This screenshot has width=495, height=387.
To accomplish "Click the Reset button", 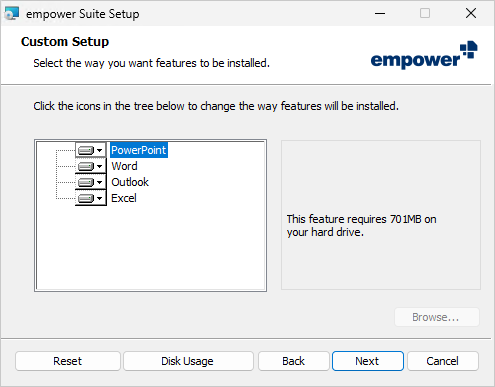I will point(68,361).
